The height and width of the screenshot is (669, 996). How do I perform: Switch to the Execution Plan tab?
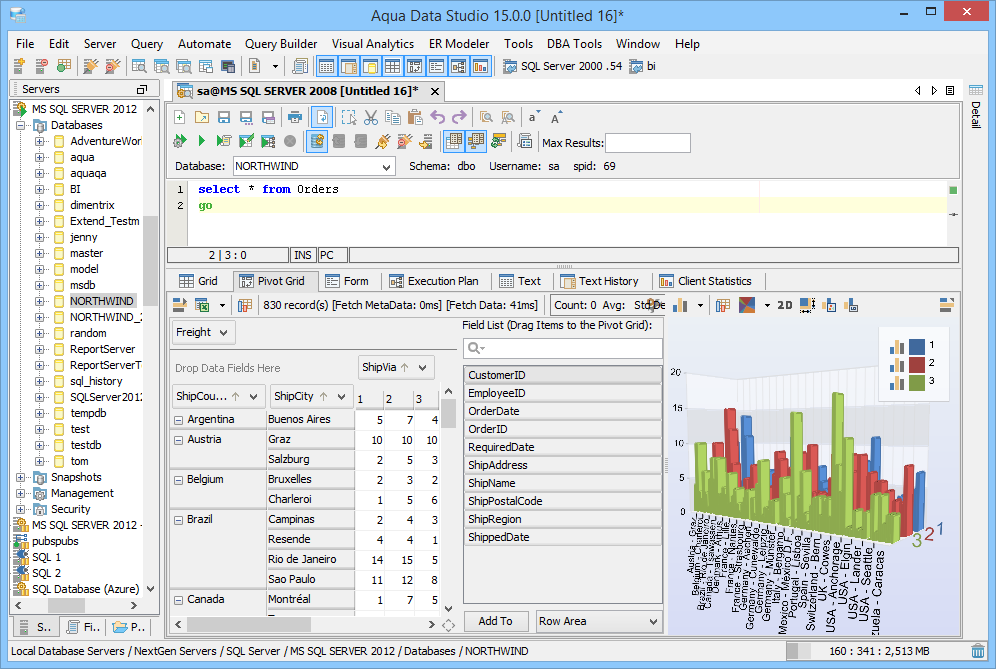pos(434,281)
